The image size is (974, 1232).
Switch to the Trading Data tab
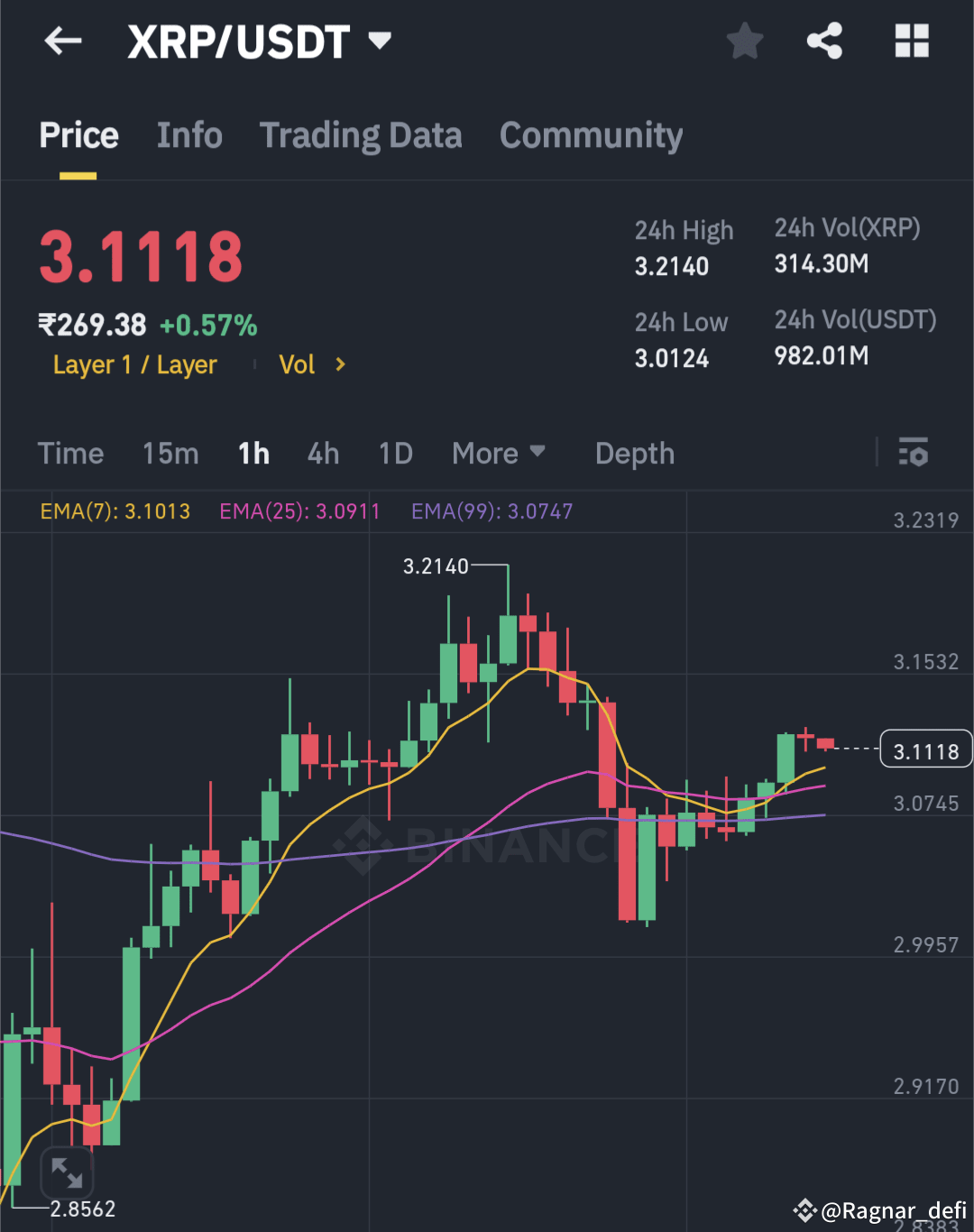point(361,134)
